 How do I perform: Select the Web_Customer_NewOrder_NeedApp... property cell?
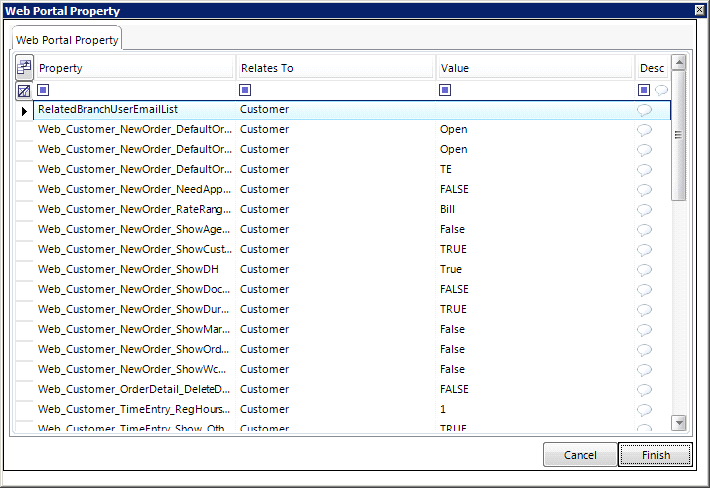[x=135, y=189]
